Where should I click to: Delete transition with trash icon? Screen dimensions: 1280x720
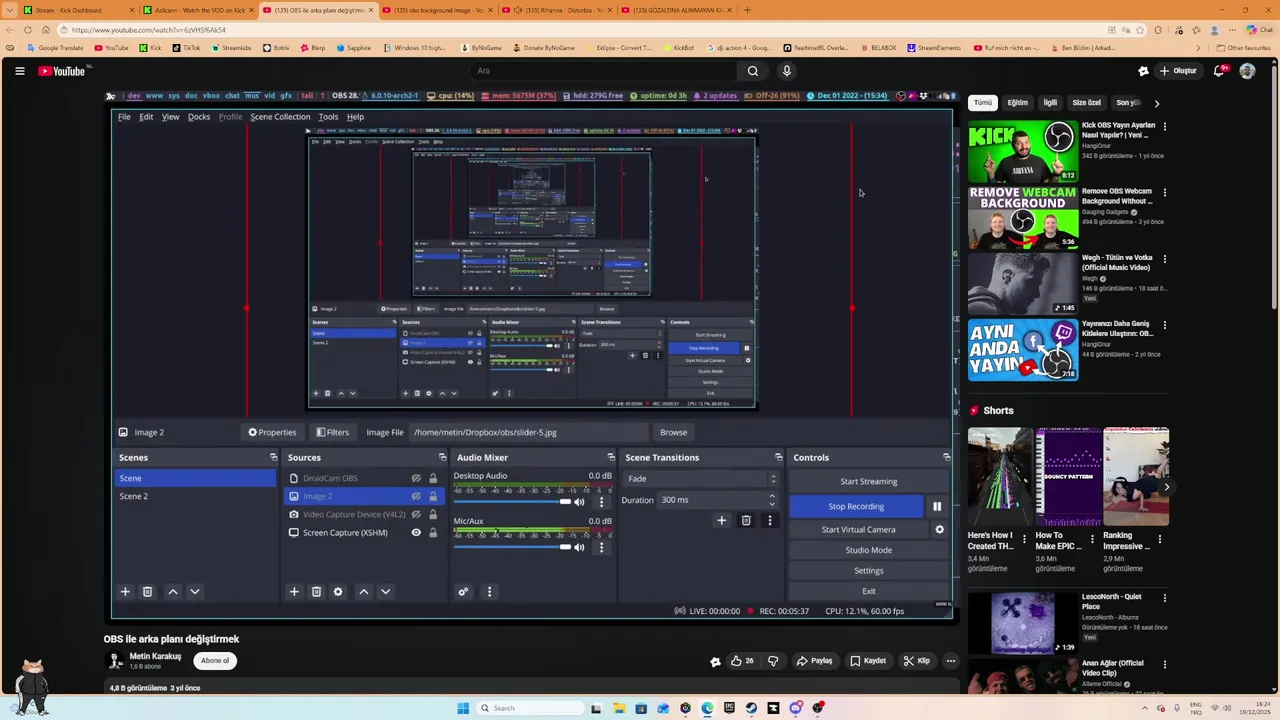[746, 521]
